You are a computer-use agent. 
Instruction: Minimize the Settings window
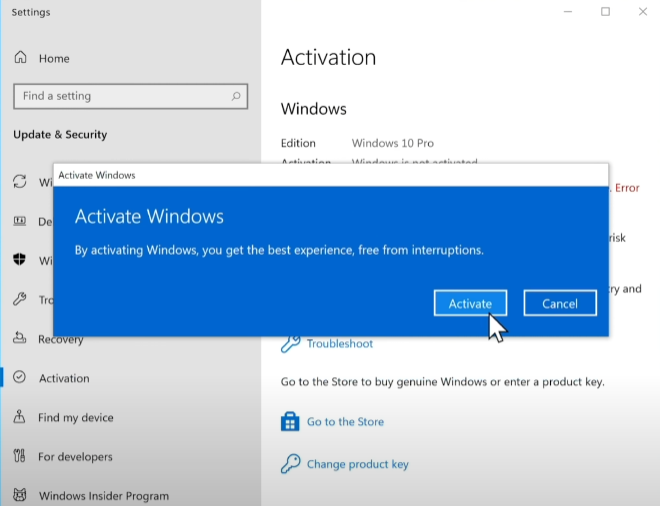tap(568, 12)
